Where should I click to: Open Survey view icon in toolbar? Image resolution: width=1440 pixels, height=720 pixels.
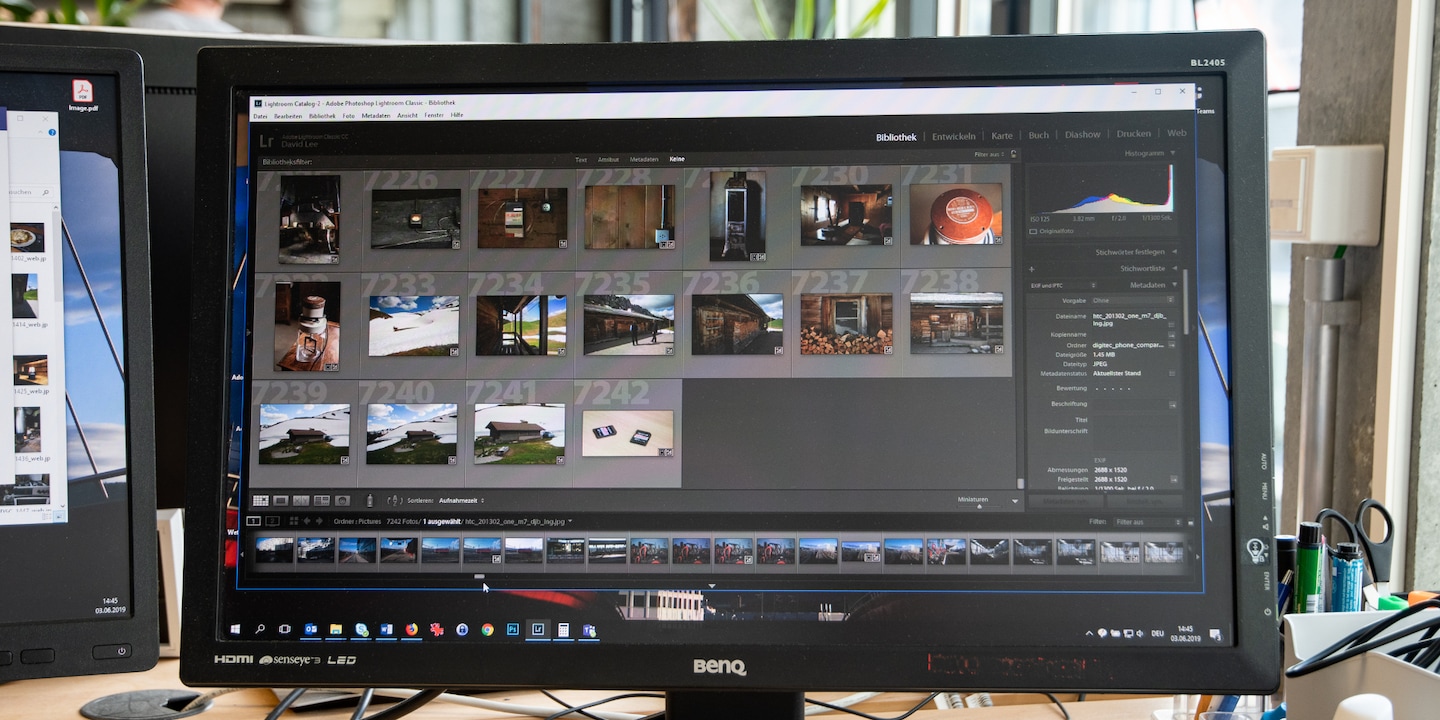[322, 500]
